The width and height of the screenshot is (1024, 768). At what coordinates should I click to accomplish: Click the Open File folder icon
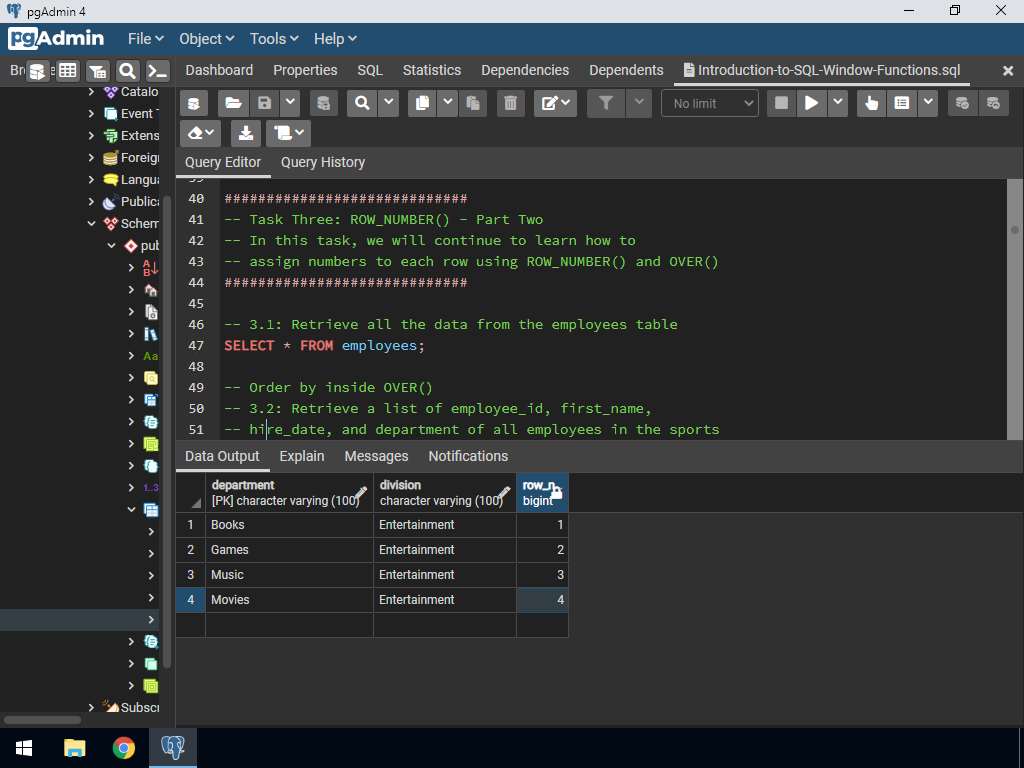pyautogui.click(x=232, y=103)
